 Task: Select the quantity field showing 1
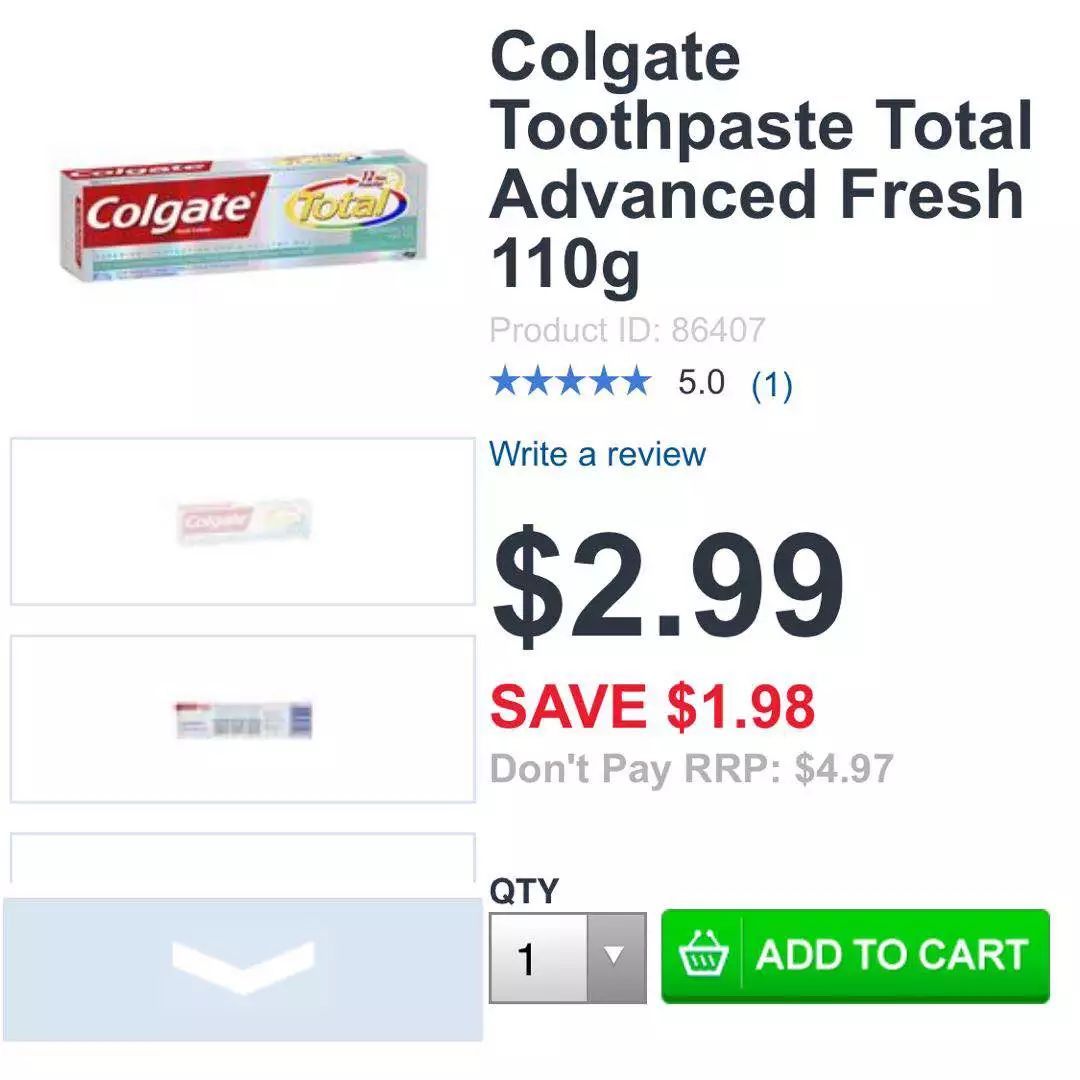point(539,957)
